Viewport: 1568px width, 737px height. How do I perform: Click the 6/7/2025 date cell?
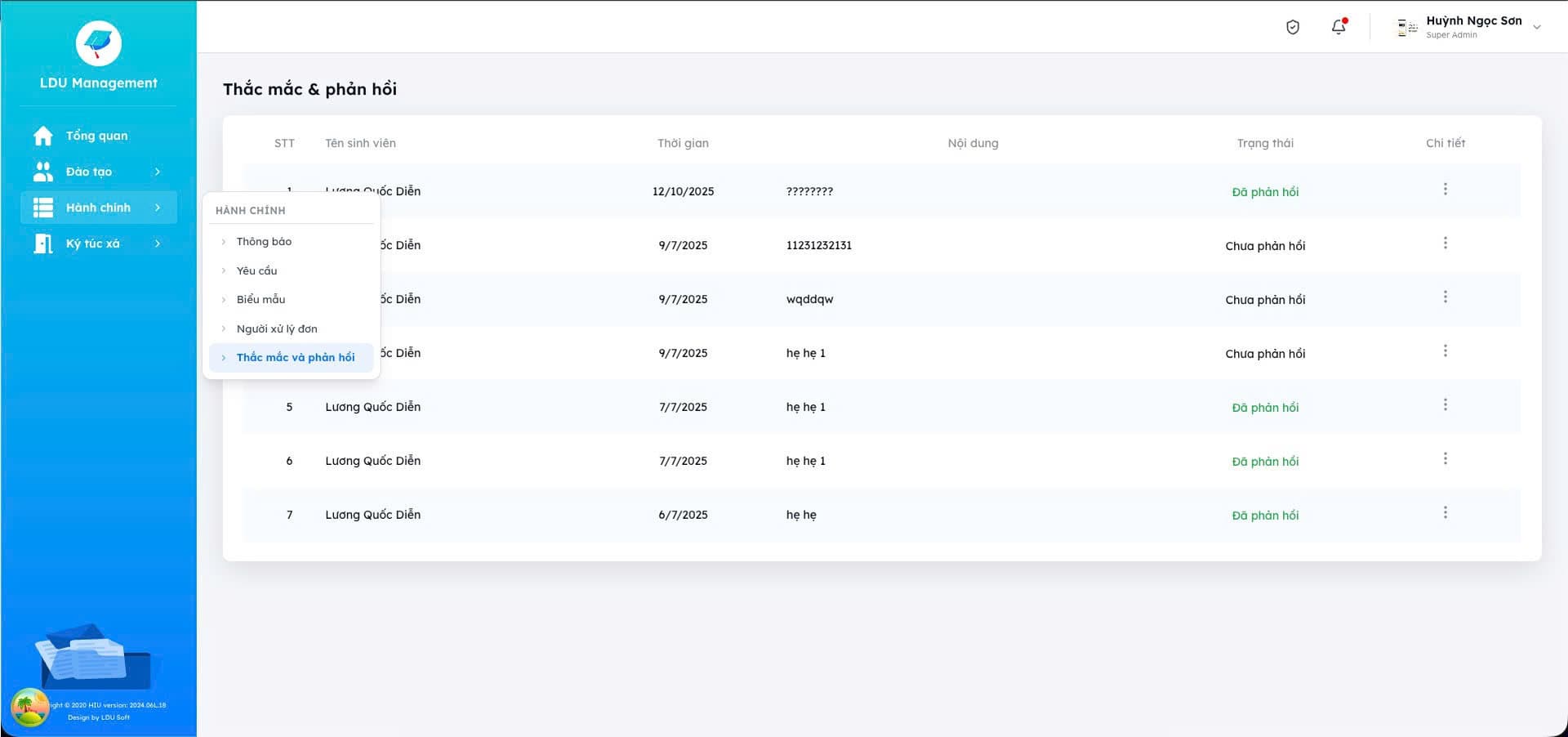click(x=683, y=515)
